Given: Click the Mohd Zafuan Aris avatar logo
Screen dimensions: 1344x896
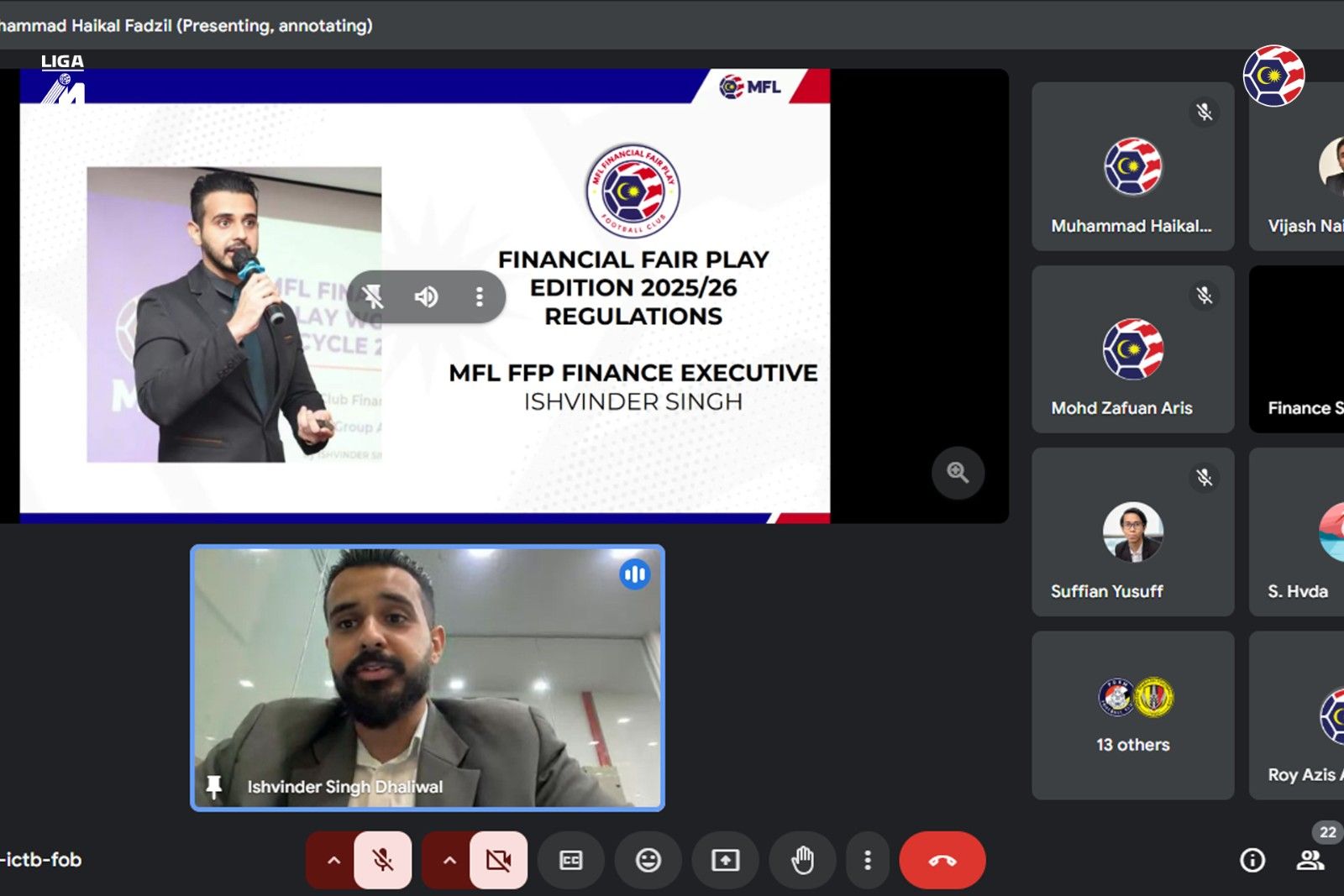Looking at the screenshot, I should [x=1133, y=349].
